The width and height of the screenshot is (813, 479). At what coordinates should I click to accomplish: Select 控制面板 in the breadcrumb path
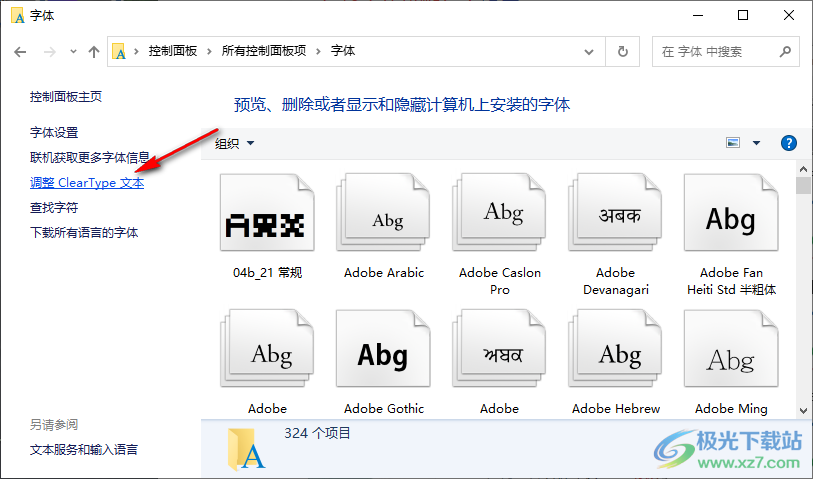click(x=173, y=51)
